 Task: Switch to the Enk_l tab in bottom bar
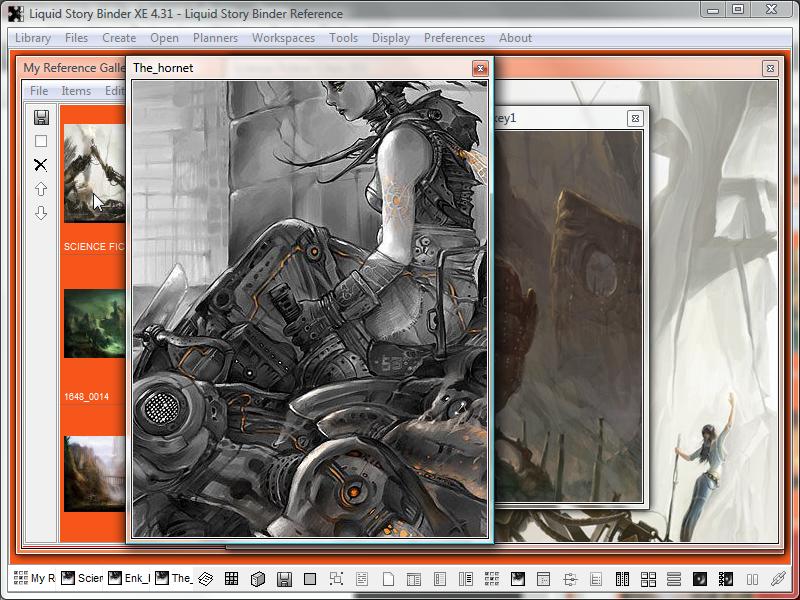128,578
